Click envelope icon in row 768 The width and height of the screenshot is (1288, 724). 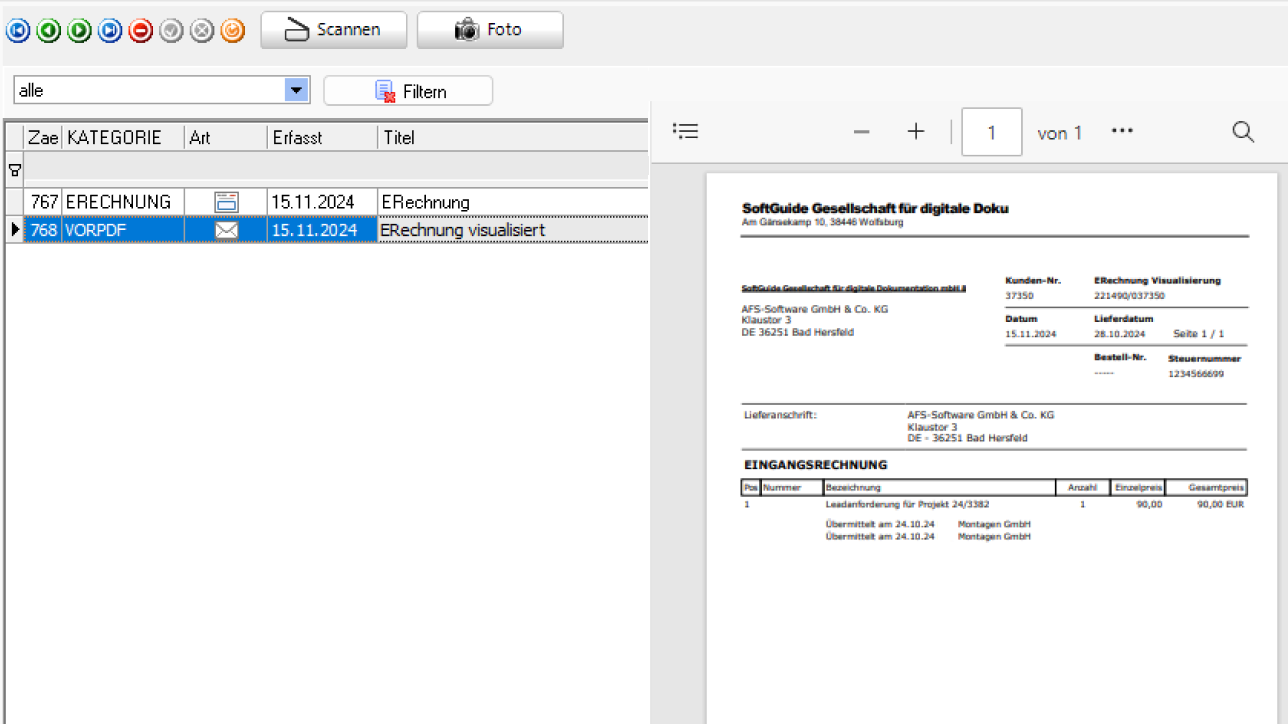(226, 231)
